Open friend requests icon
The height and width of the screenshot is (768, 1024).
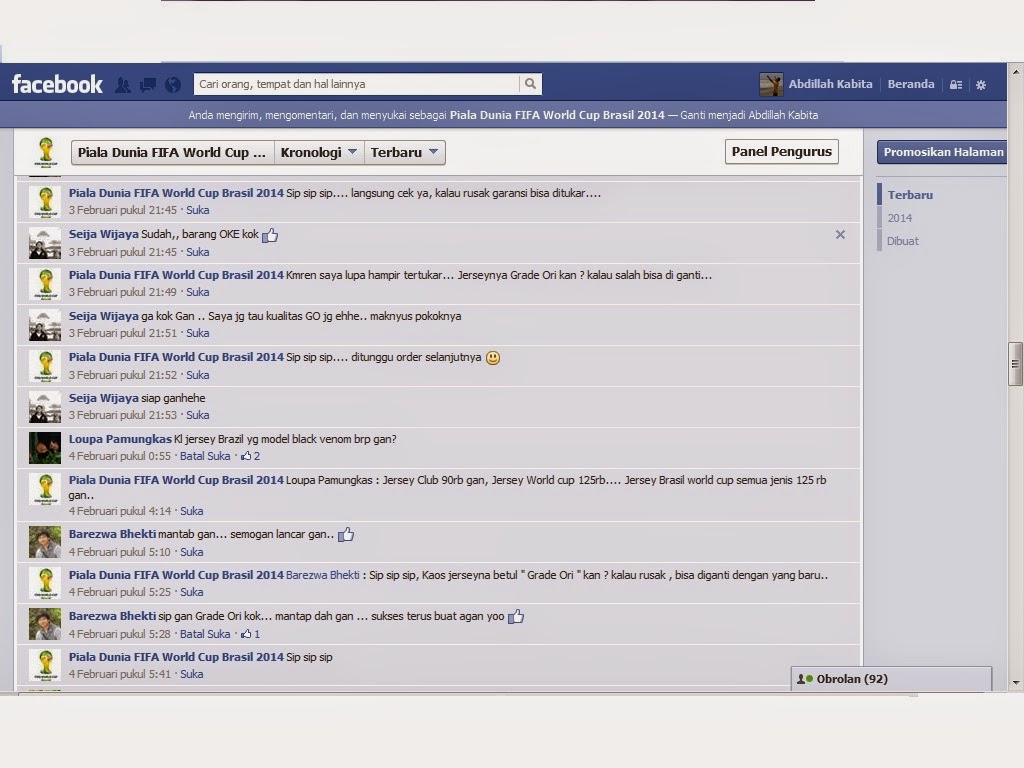pos(123,84)
